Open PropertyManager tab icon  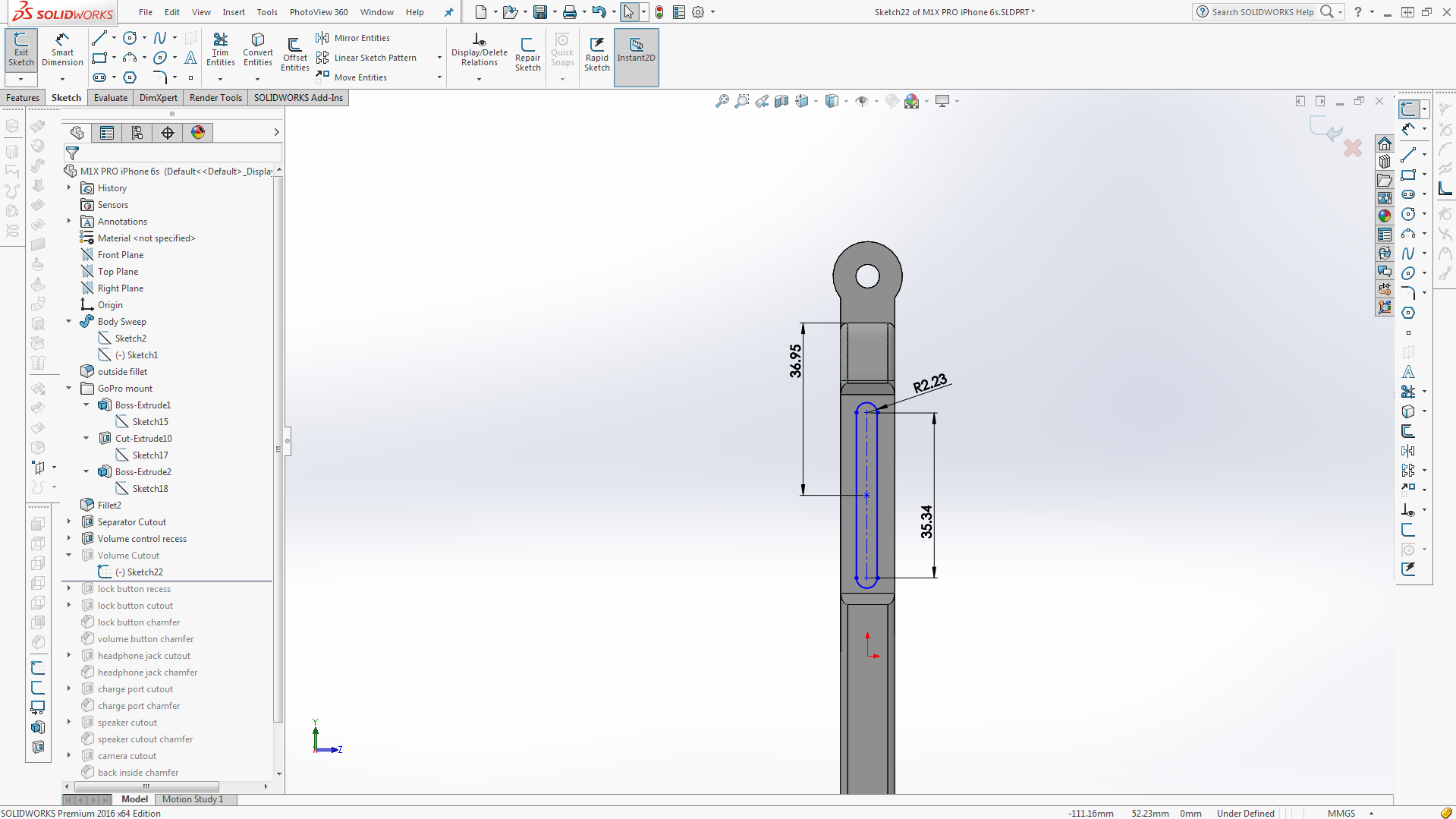[x=107, y=133]
